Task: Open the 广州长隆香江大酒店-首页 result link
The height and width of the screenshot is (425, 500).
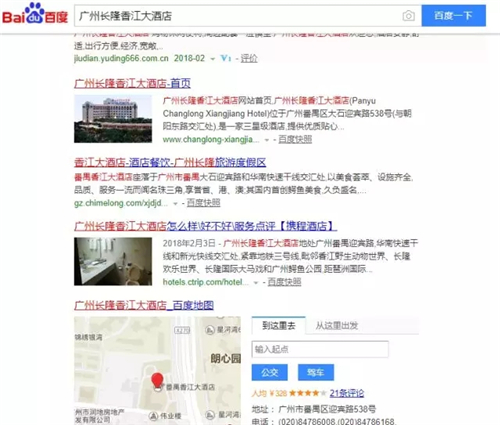Action: pos(132,83)
